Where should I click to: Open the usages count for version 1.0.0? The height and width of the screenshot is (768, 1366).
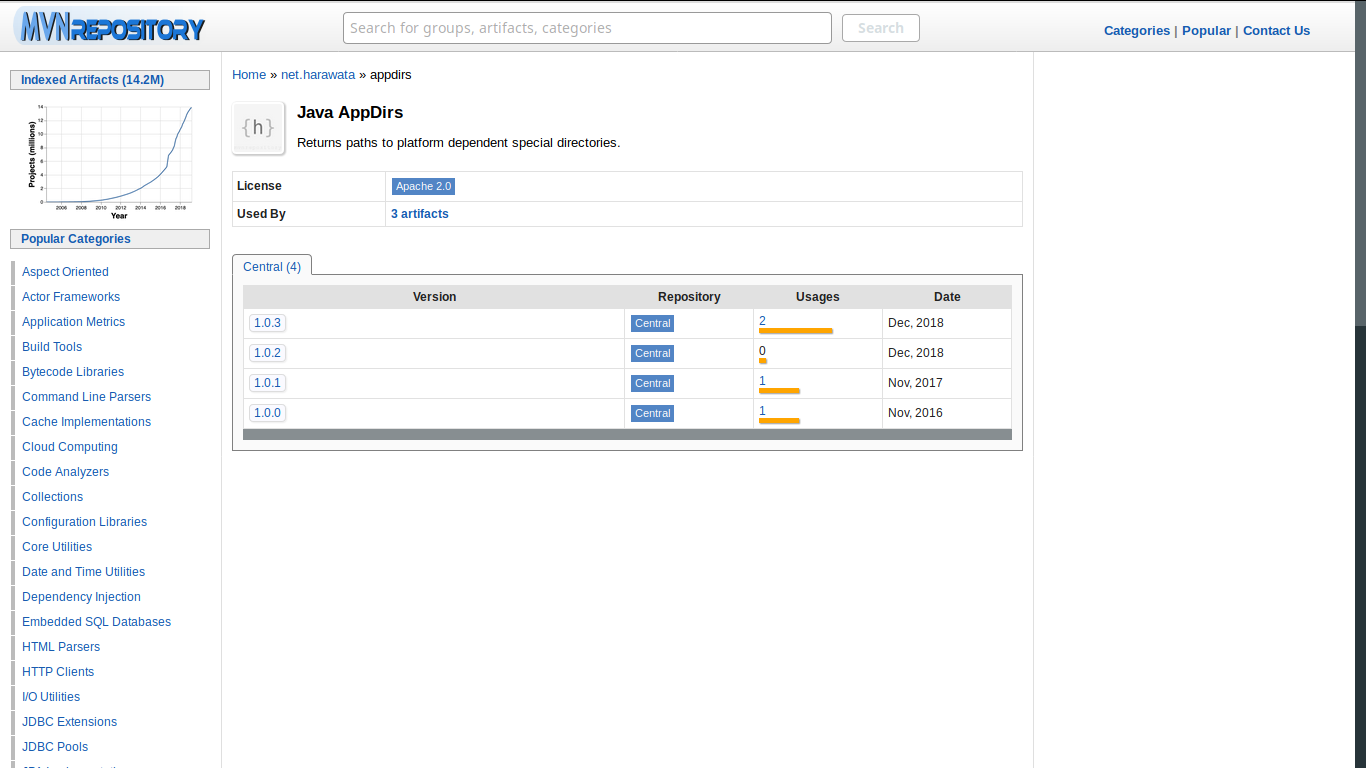point(762,411)
